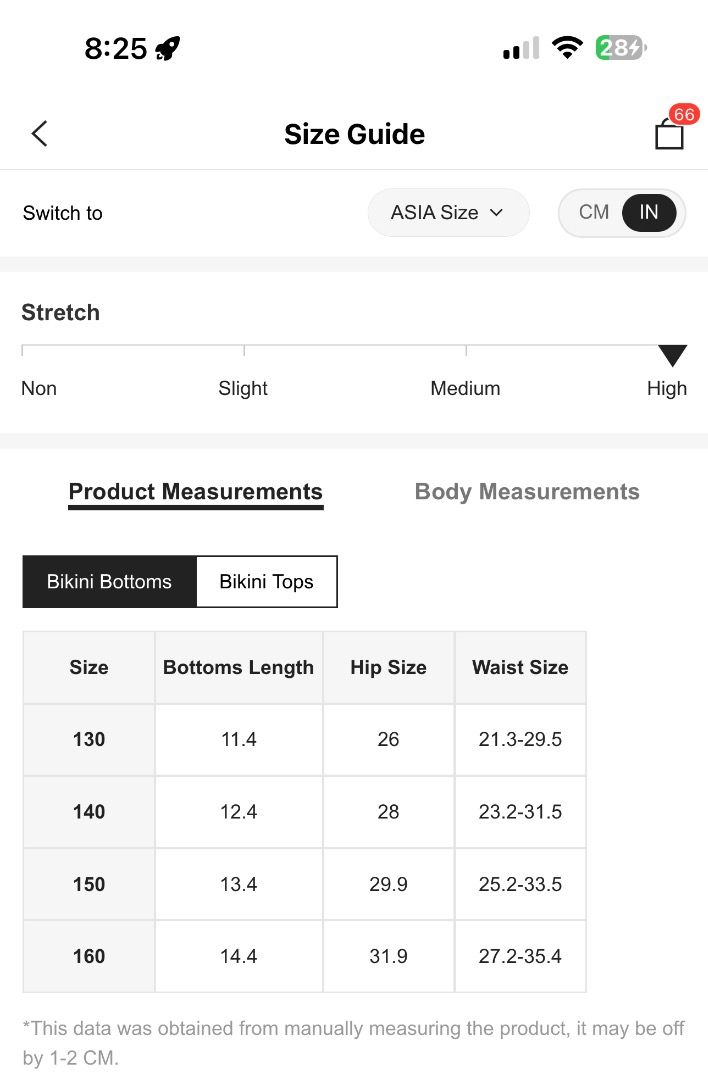The image size is (708, 1080).
Task: Open the ASIA Size dropdown
Action: coord(448,212)
